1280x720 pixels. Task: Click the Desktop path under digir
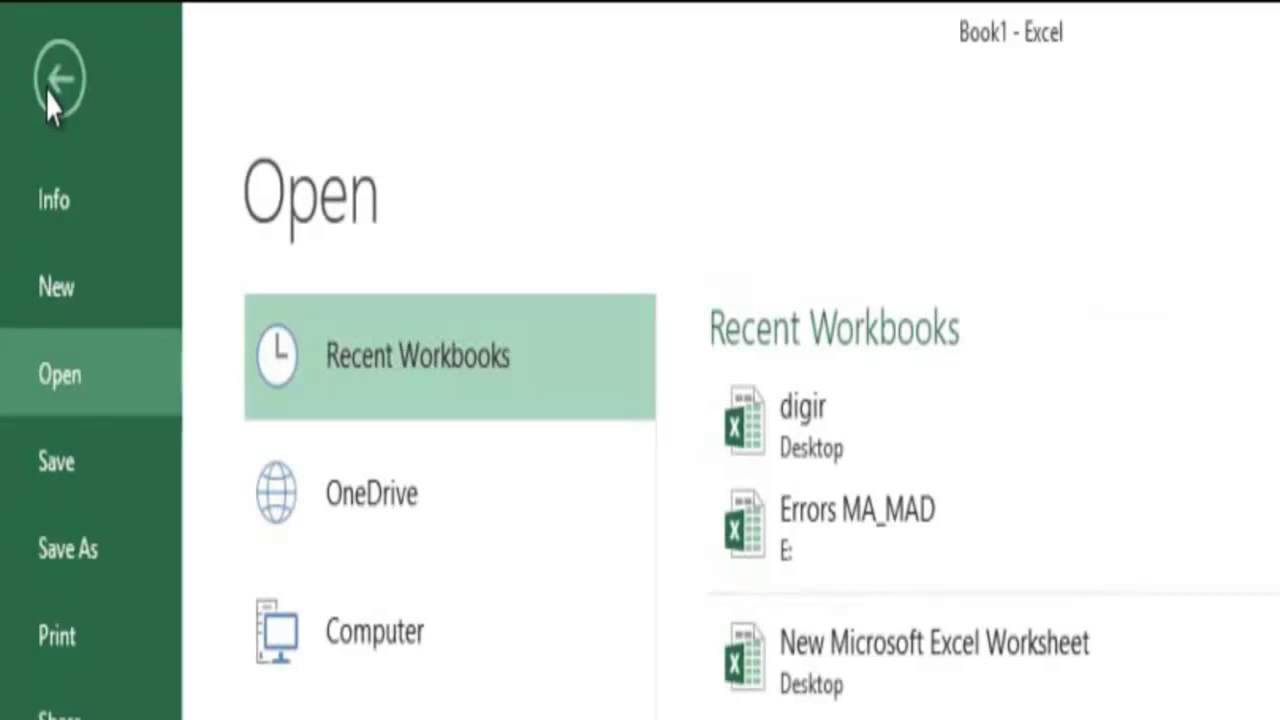pos(811,448)
